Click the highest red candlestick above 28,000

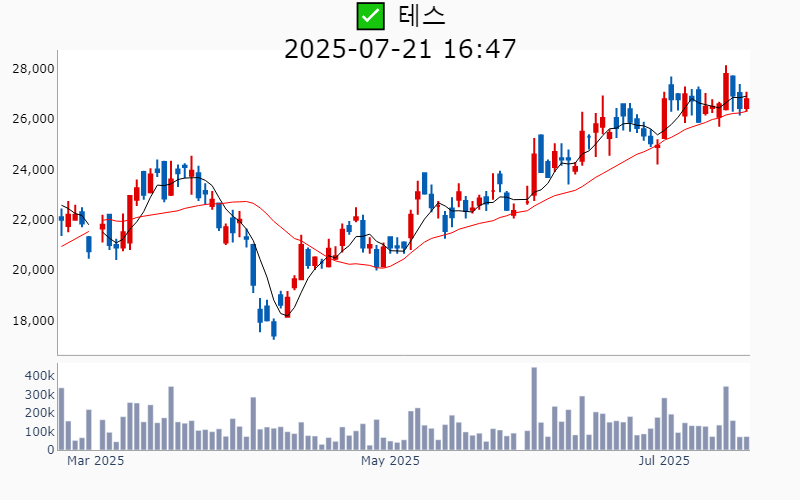(726, 88)
